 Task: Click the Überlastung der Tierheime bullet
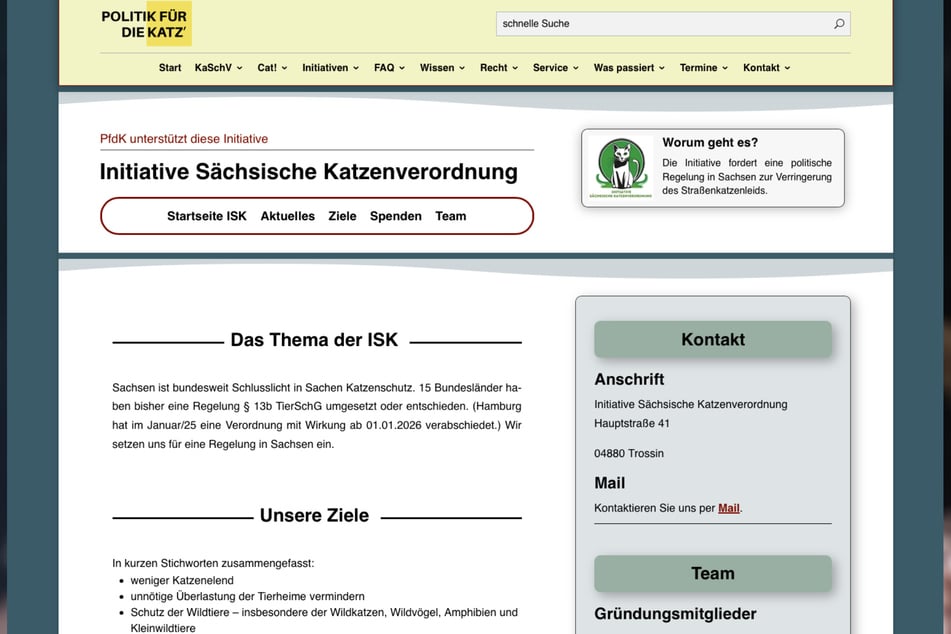click(247, 596)
